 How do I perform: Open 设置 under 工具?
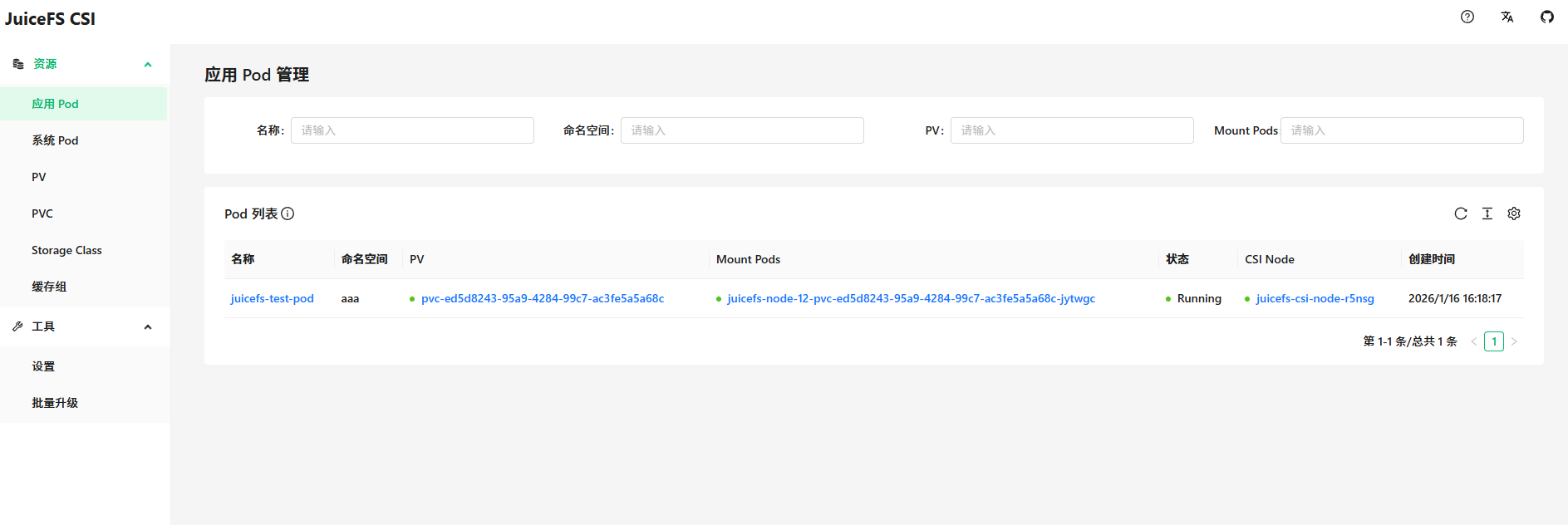pyautogui.click(x=83, y=366)
